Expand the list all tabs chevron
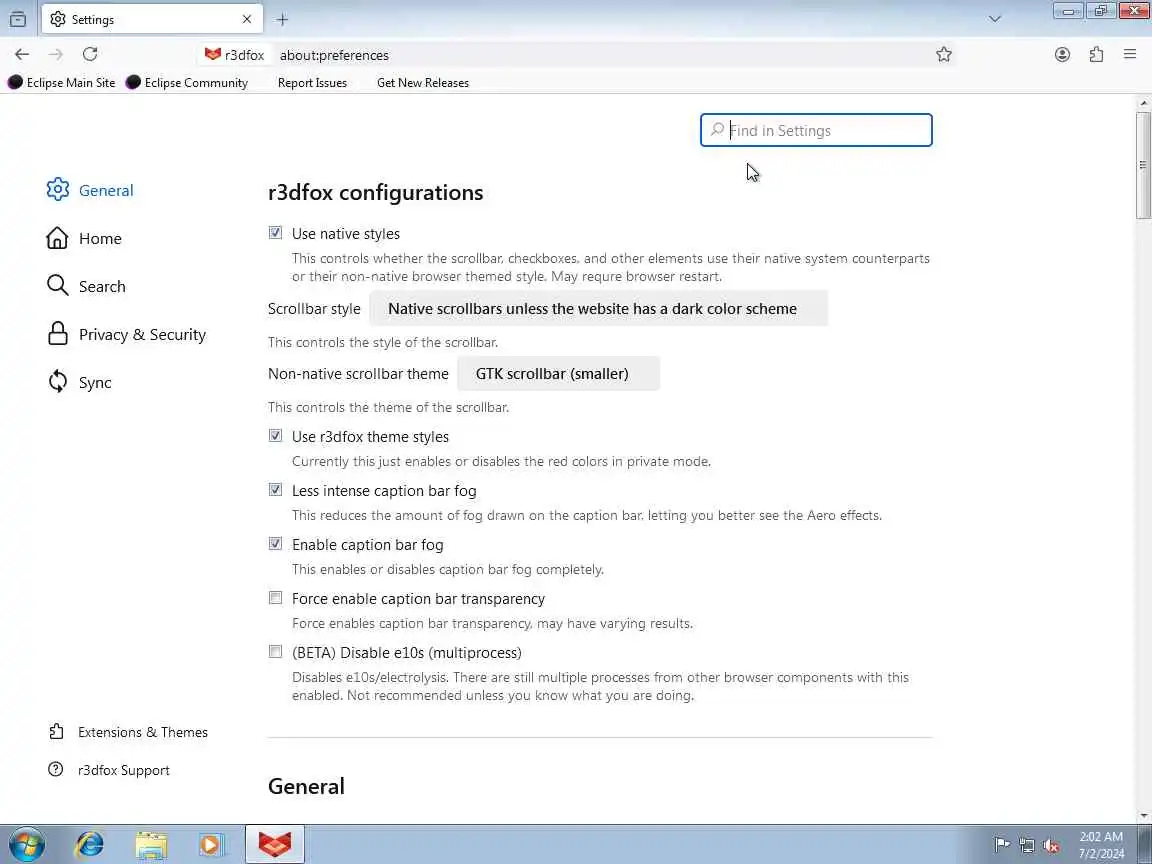Viewport: 1152px width, 864px height. pyautogui.click(x=995, y=19)
